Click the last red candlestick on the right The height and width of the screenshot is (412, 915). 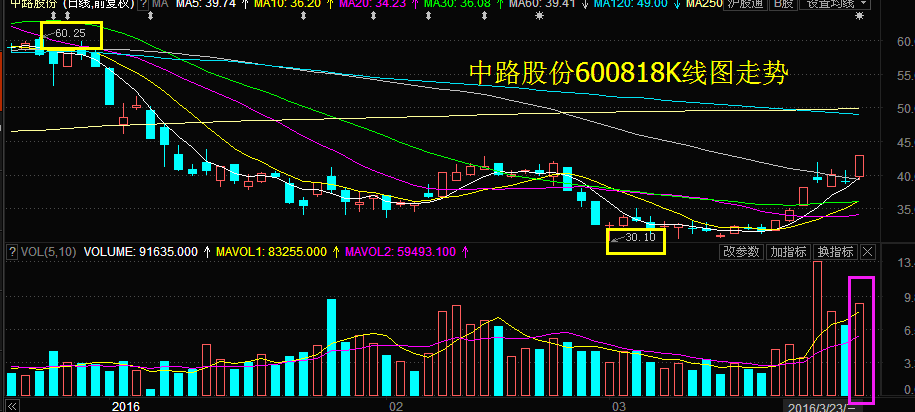pos(860,166)
